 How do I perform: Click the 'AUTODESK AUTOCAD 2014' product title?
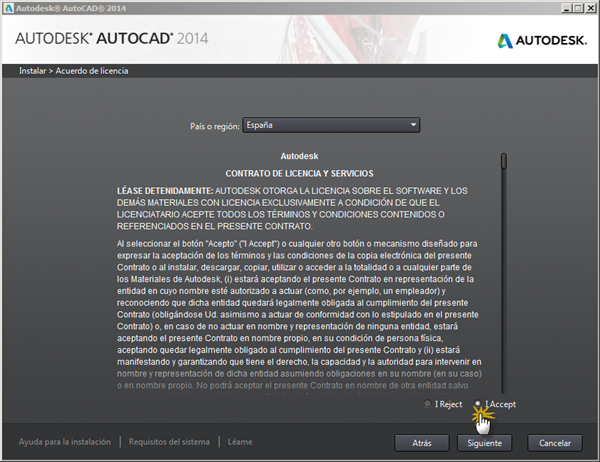(112, 39)
